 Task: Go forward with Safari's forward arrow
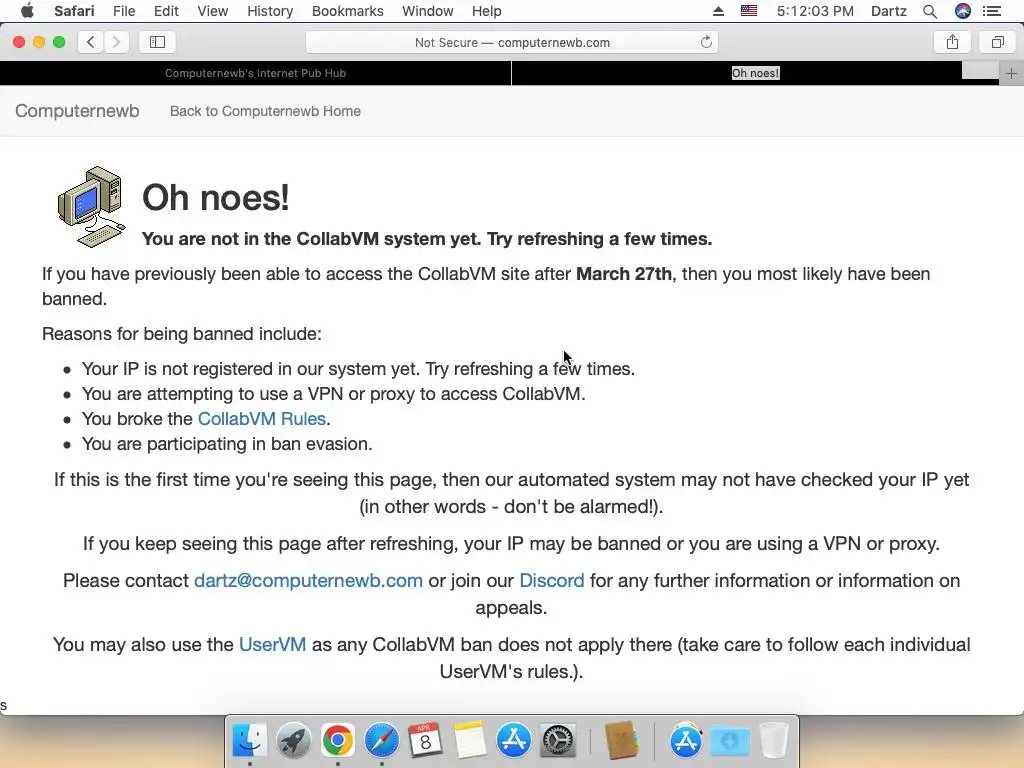click(116, 42)
